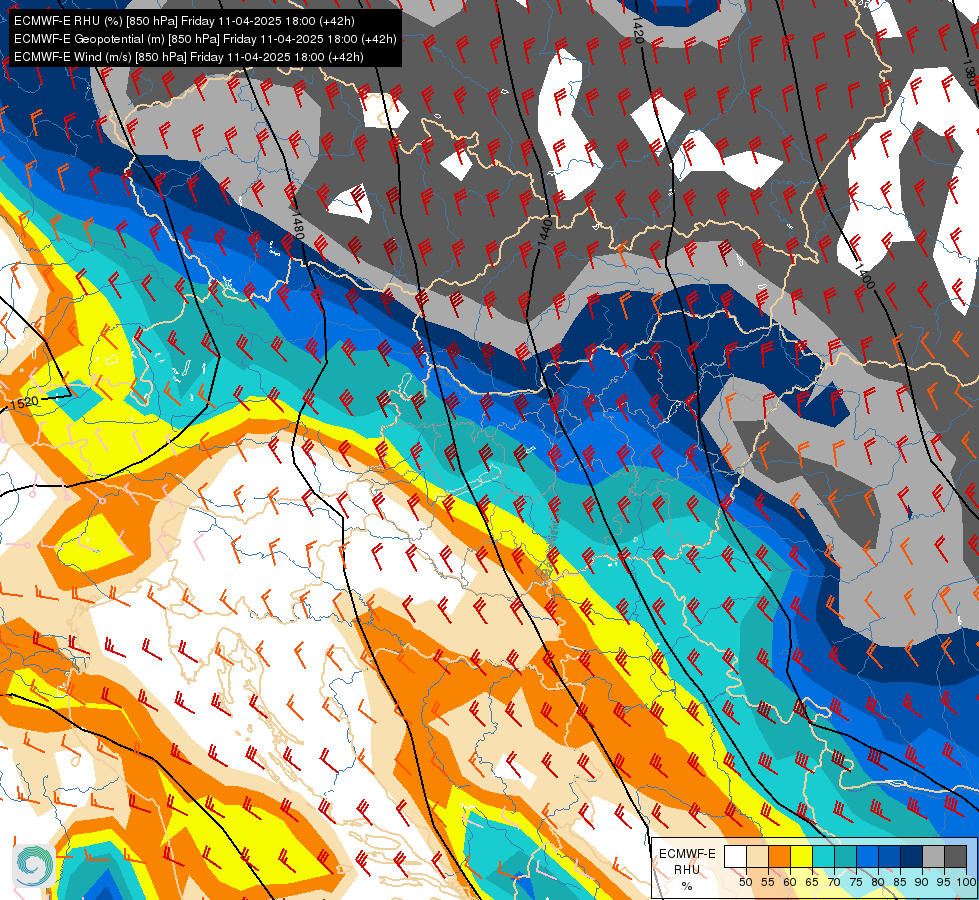
Task: Click the legend value 70
Action: pyautogui.click(x=834, y=882)
